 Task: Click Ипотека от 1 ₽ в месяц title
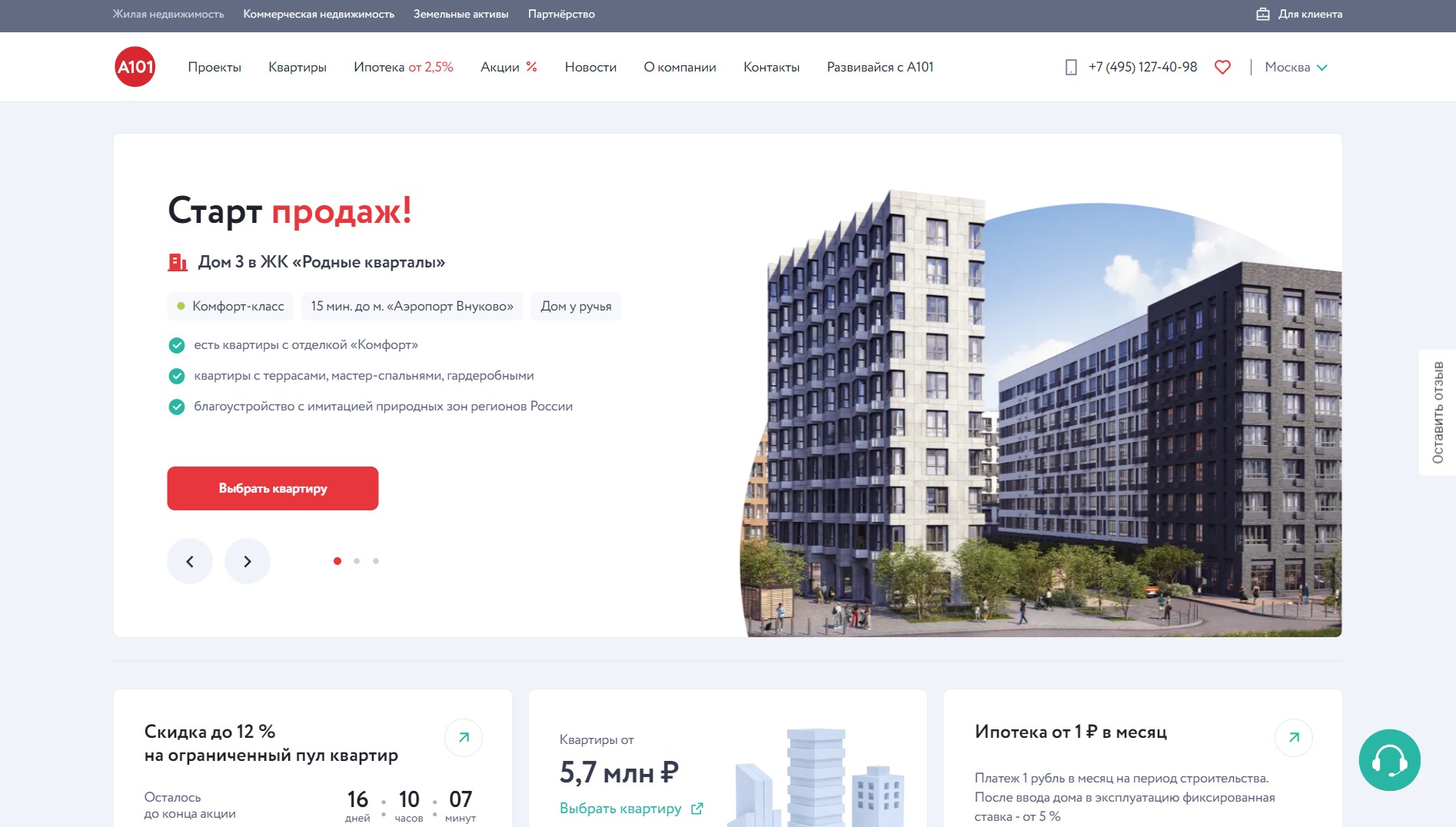(x=1071, y=732)
